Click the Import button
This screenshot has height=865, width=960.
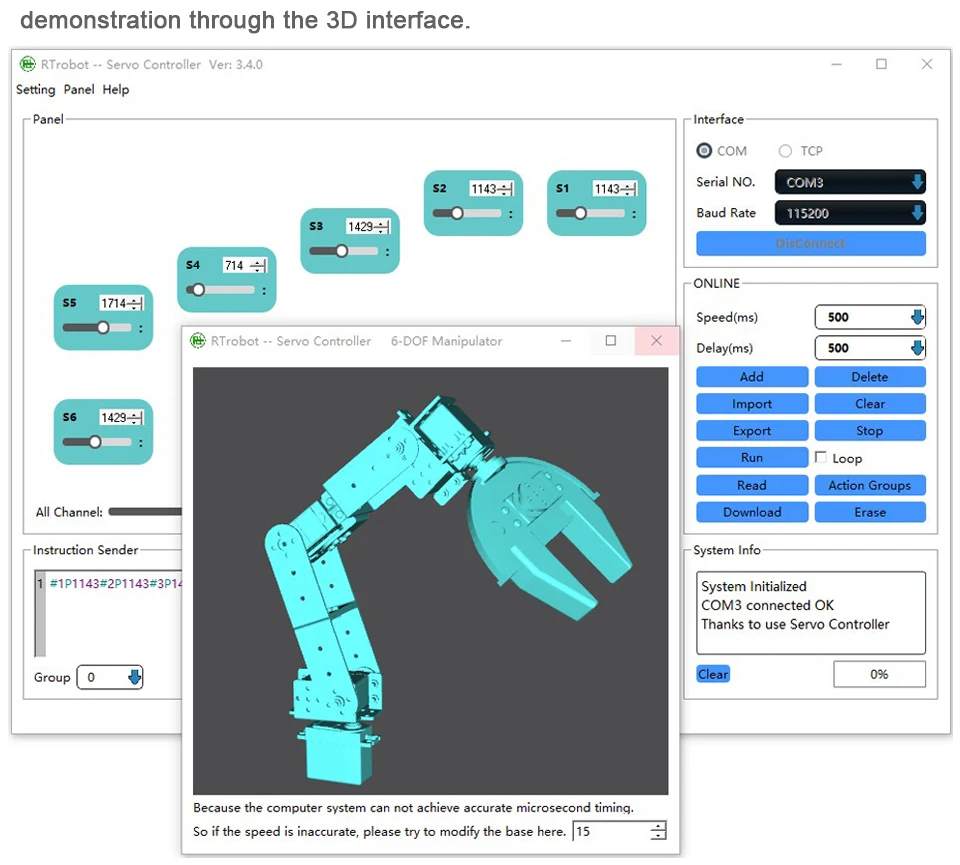point(752,403)
